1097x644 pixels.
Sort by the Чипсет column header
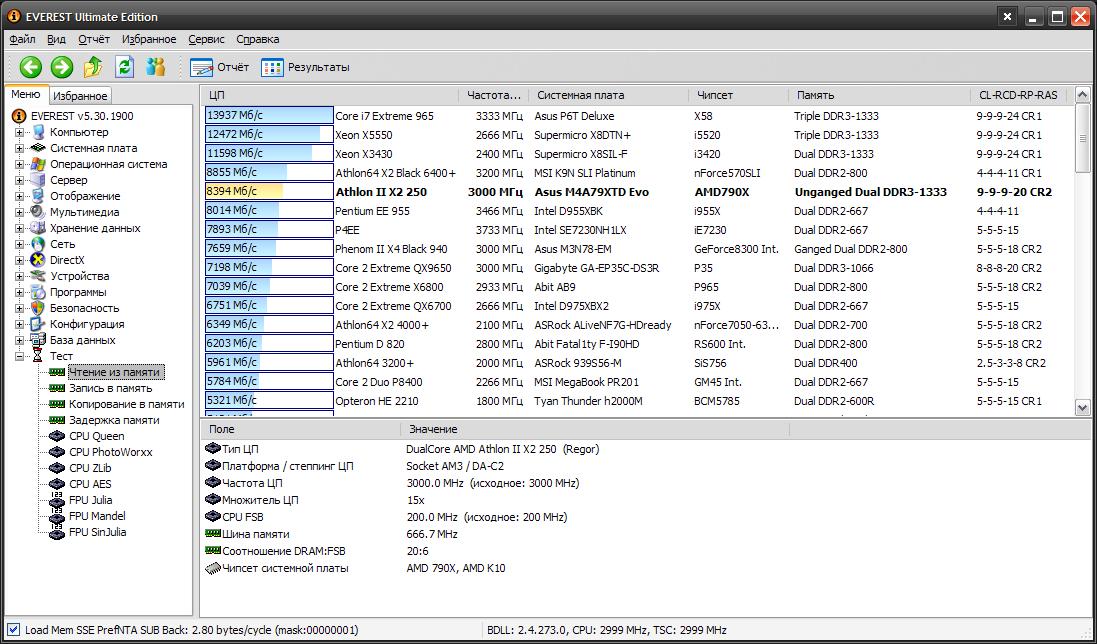739,95
